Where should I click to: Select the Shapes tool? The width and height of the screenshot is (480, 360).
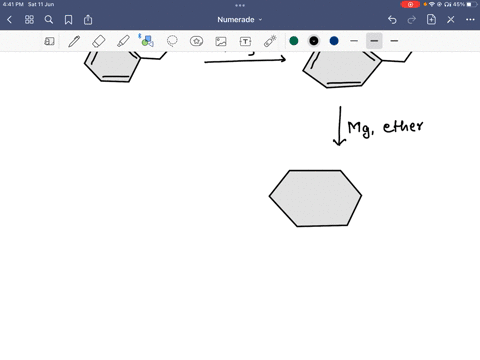[x=147, y=41]
